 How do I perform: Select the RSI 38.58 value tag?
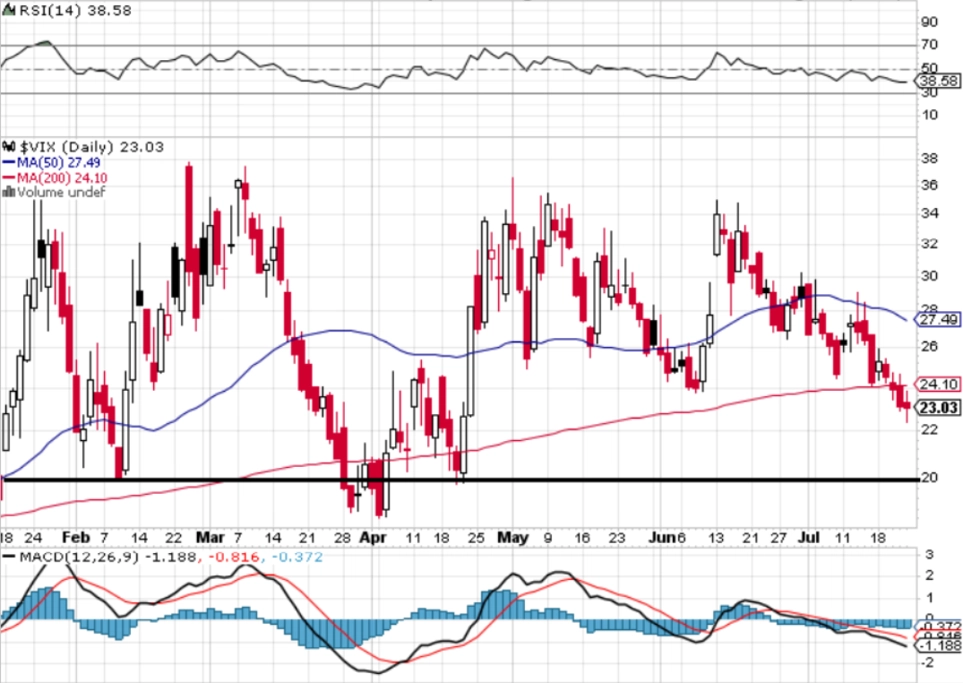click(x=937, y=80)
